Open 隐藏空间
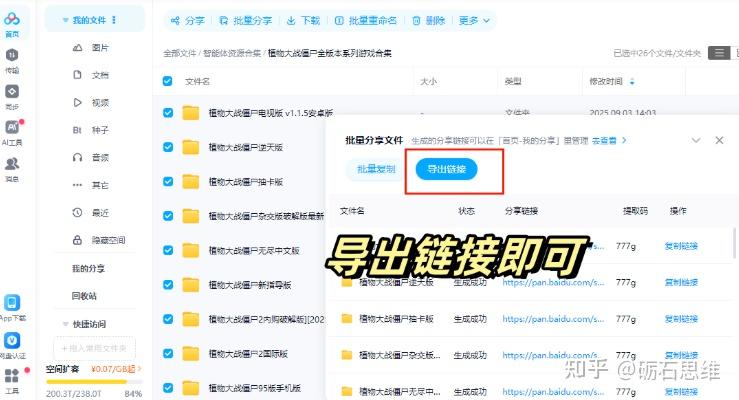This screenshot has height=400, width=739. tap(99, 240)
